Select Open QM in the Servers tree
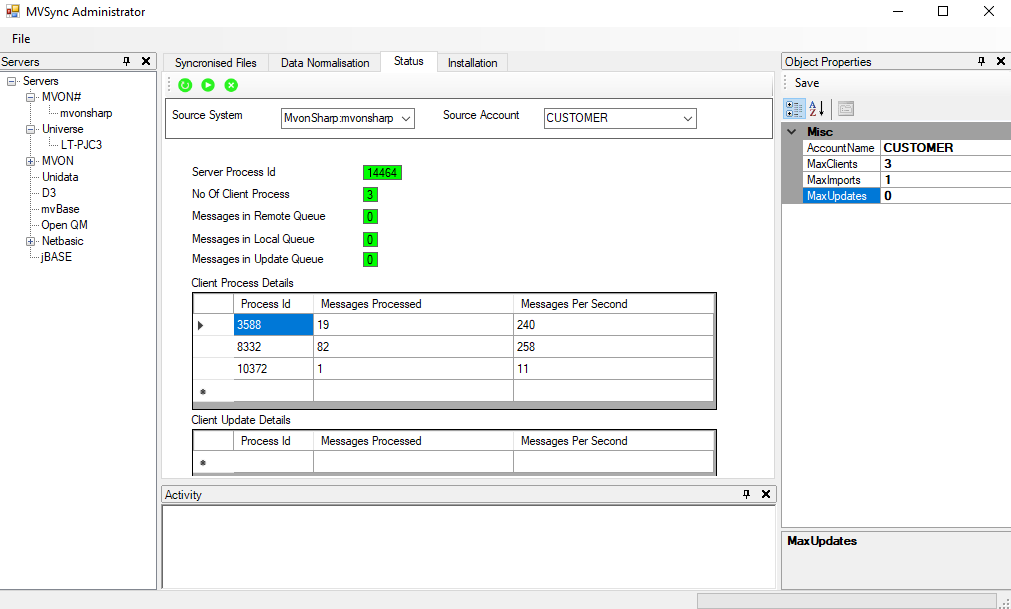The image size is (1011, 609). [64, 225]
